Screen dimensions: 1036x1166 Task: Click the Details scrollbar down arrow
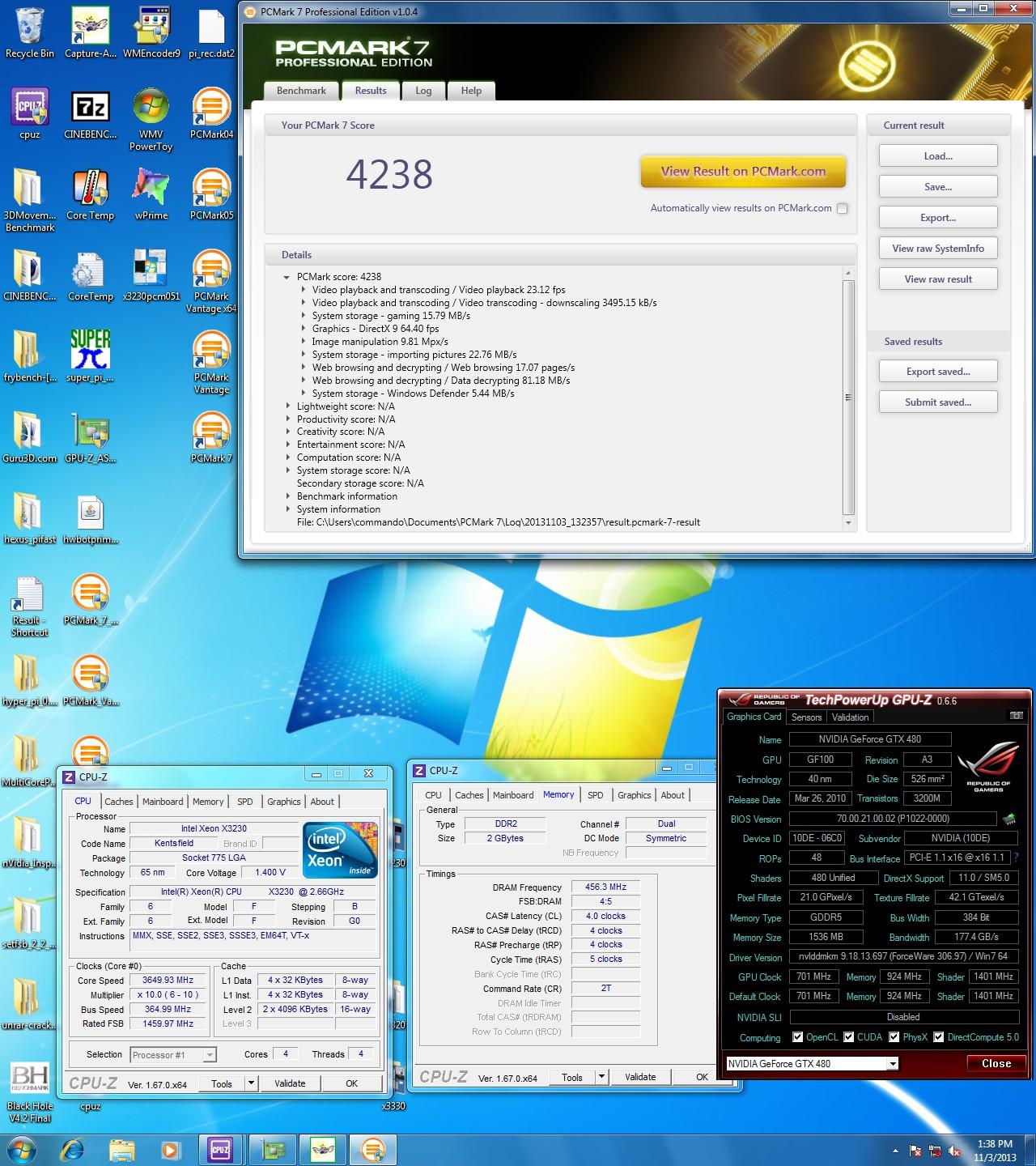[848, 523]
